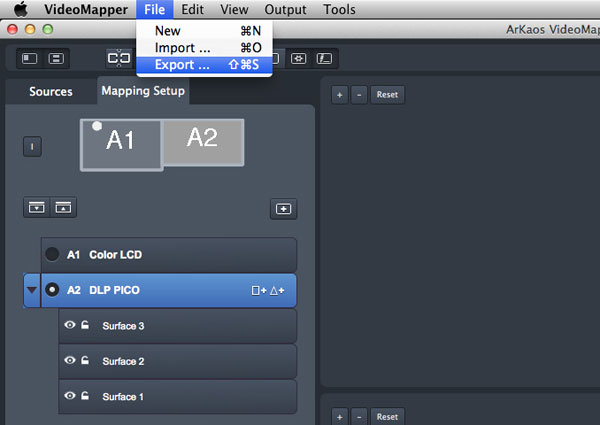Toggle the Surface 3 lock icon
This screenshot has height=425, width=600.
tap(85, 325)
